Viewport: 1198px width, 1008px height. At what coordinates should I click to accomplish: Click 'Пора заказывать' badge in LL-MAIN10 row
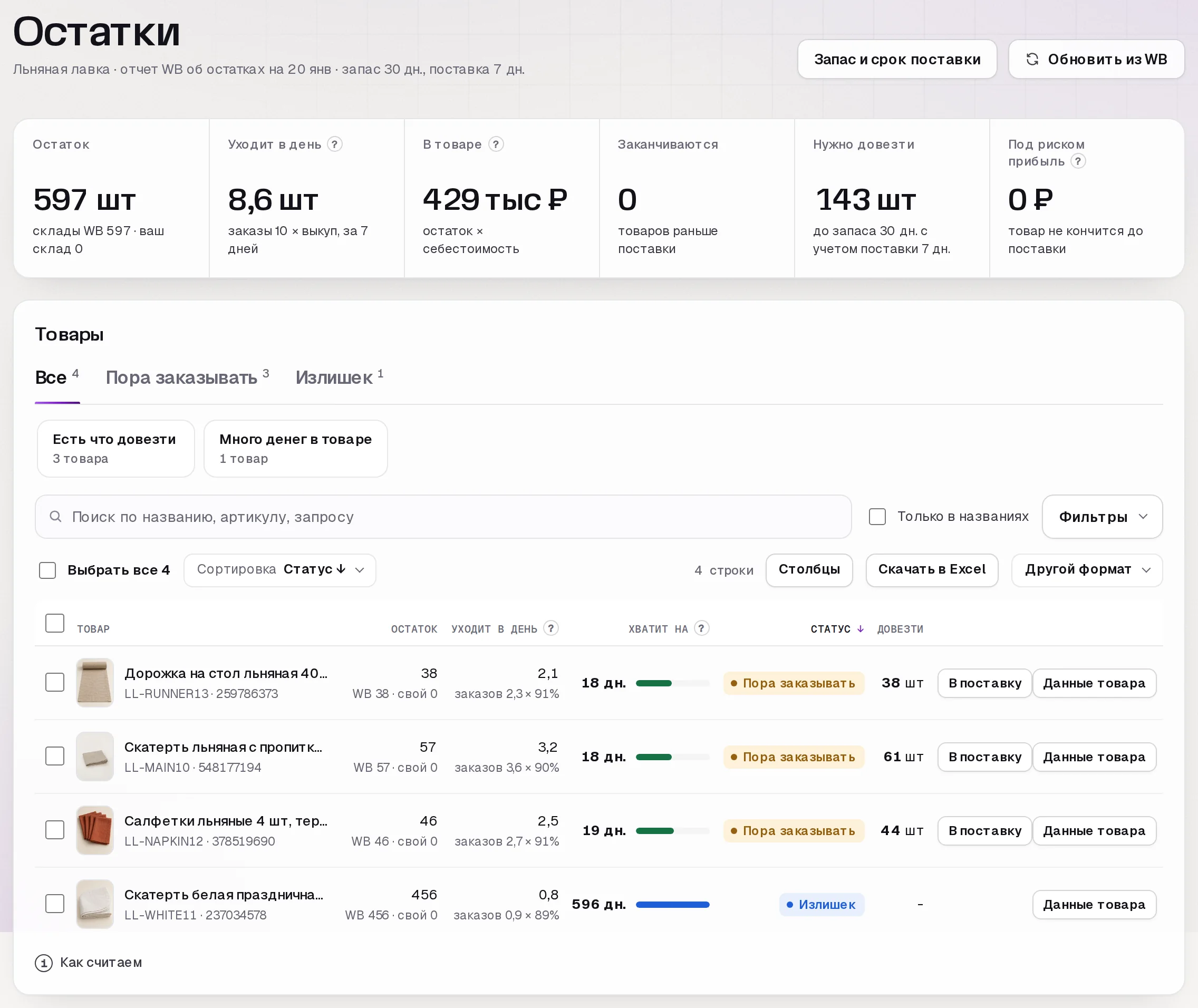[794, 757]
